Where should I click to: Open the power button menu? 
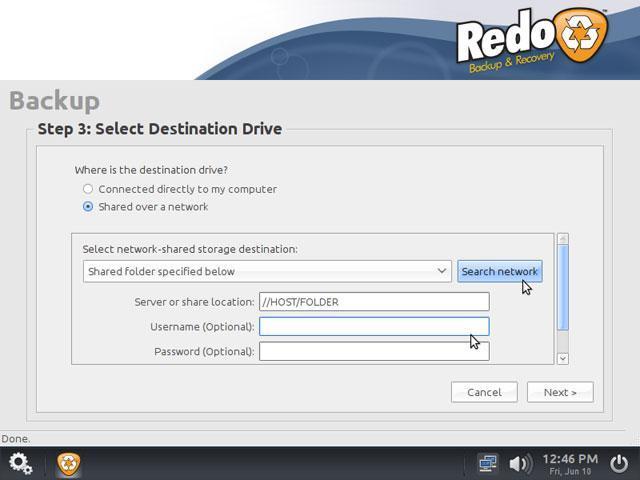pyautogui.click(x=619, y=464)
